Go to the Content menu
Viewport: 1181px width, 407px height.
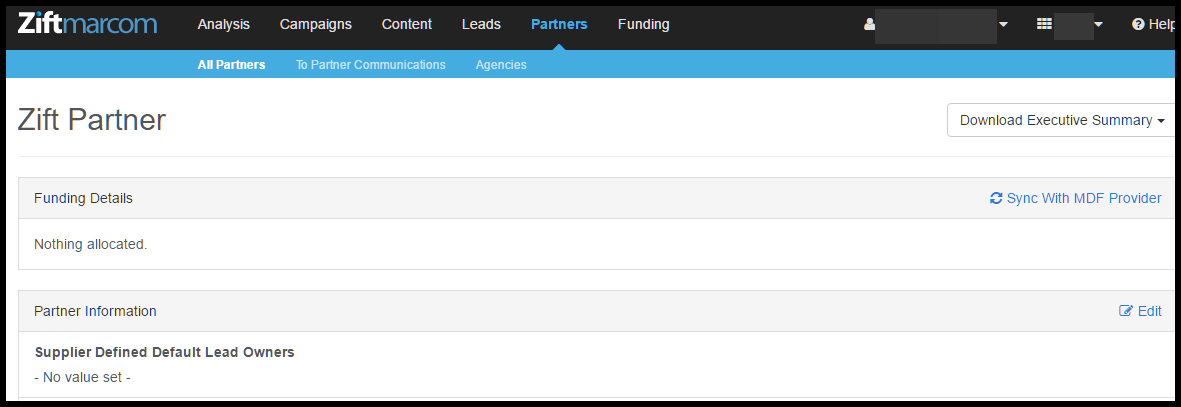point(407,24)
